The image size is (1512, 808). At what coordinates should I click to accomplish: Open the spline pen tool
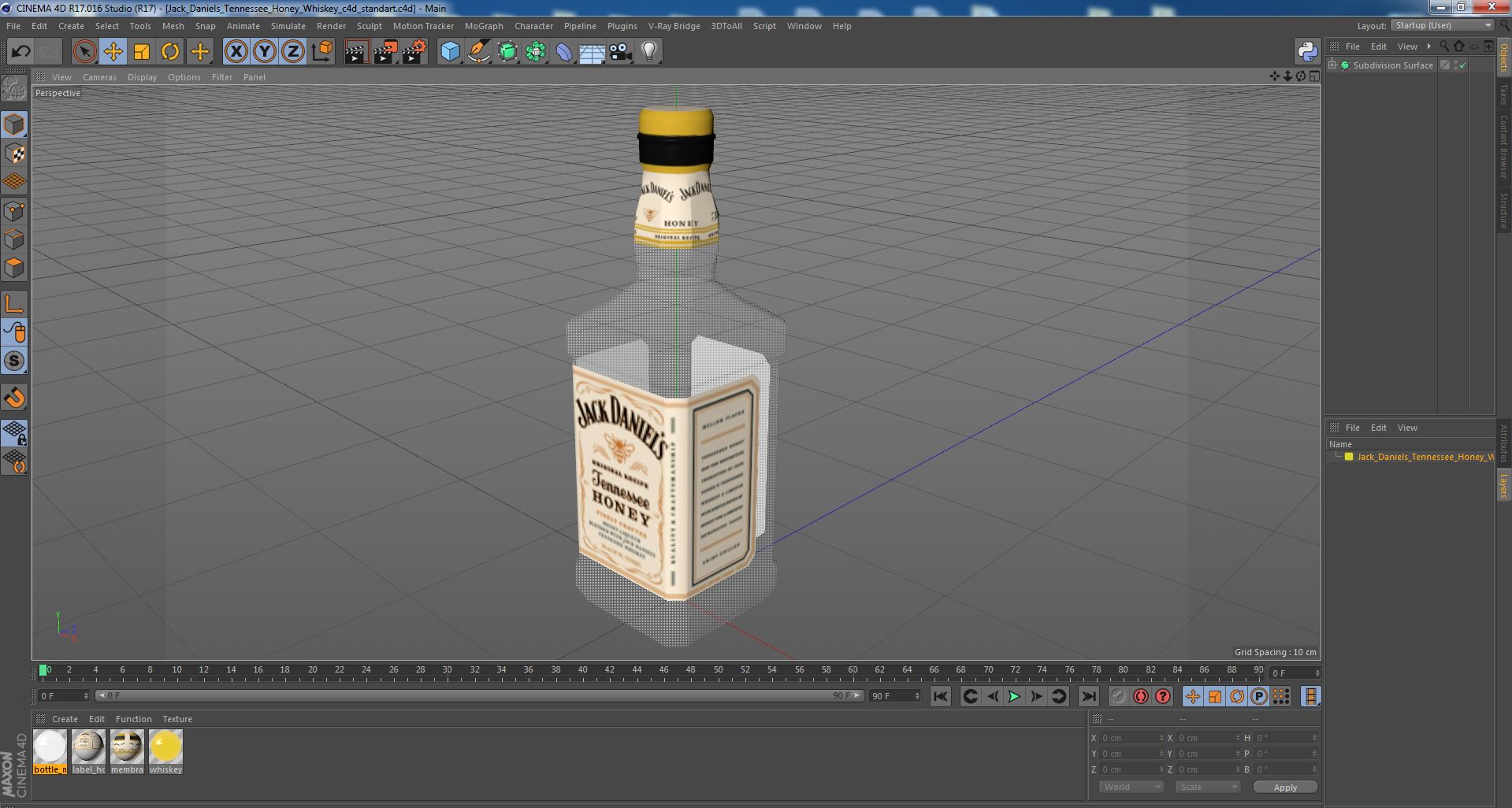pos(479,52)
